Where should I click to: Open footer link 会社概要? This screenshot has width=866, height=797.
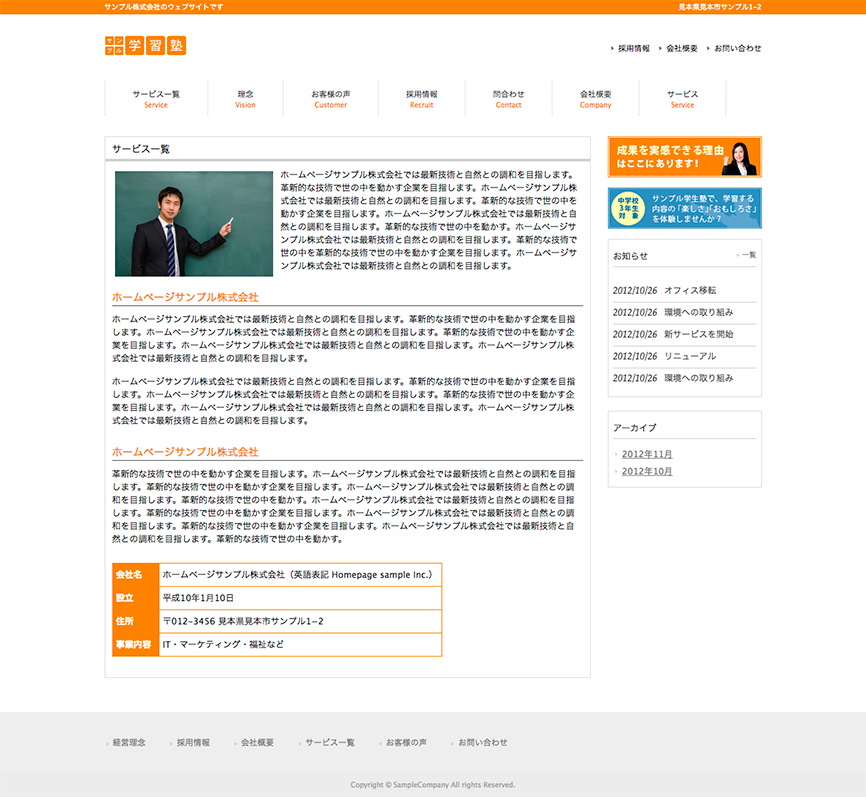pyautogui.click(x=257, y=743)
